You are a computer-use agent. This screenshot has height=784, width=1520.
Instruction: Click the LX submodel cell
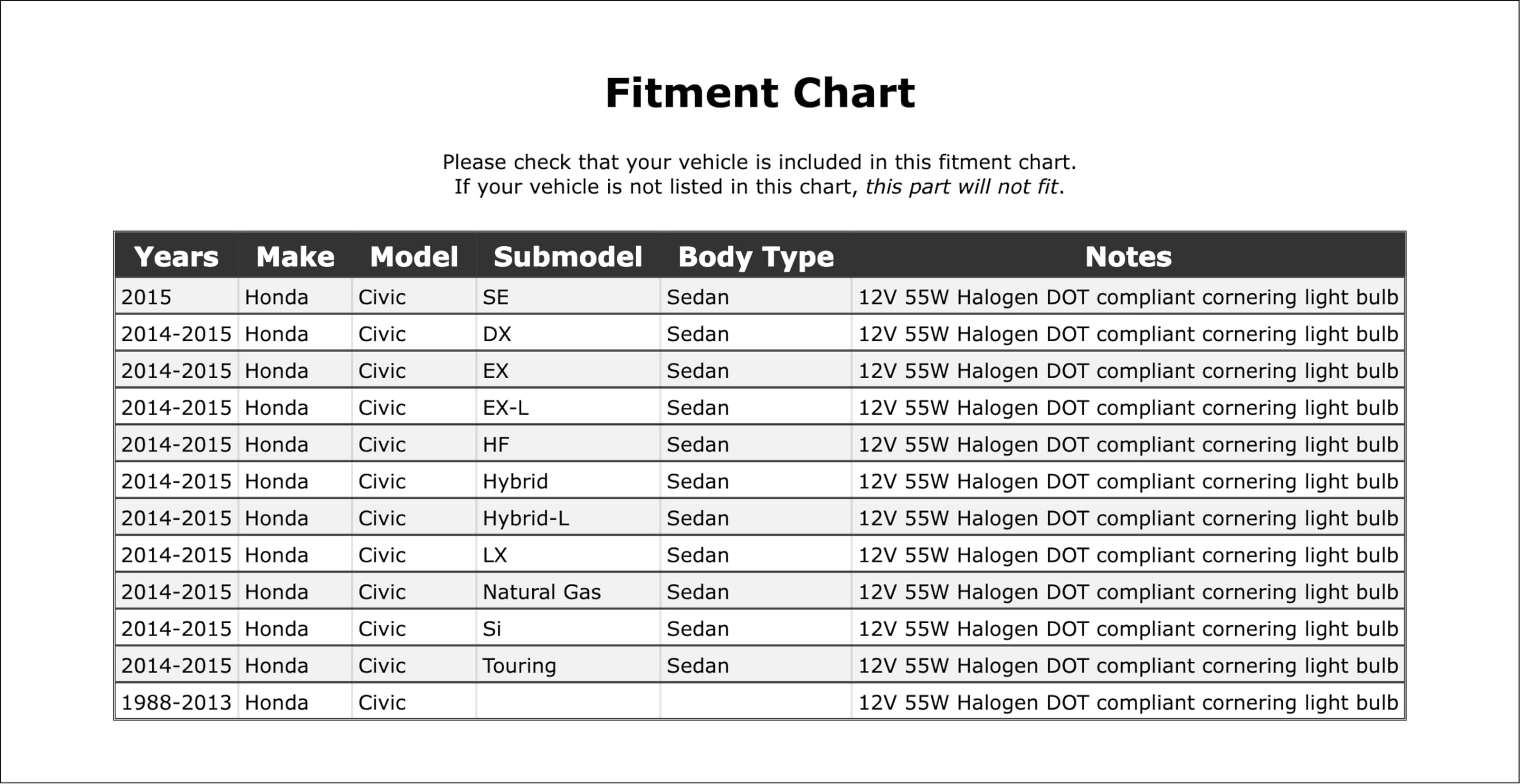(495, 555)
